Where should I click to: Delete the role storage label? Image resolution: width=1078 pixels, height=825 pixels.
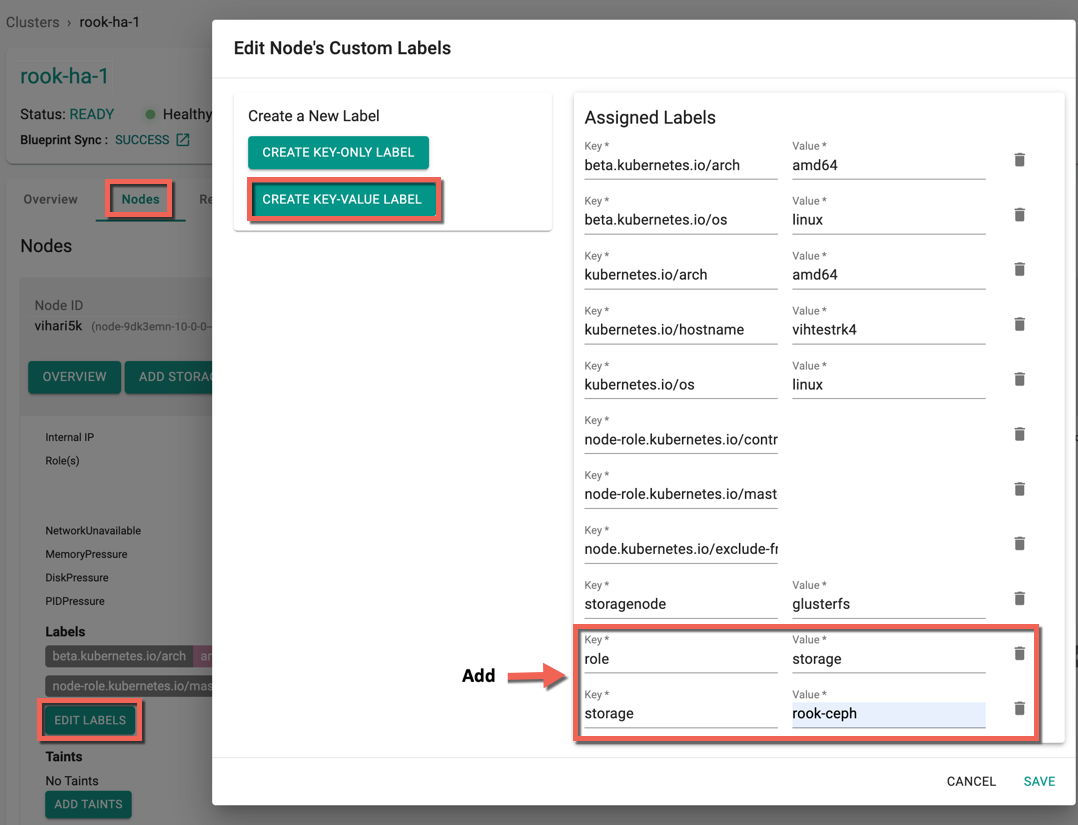pos(1020,653)
